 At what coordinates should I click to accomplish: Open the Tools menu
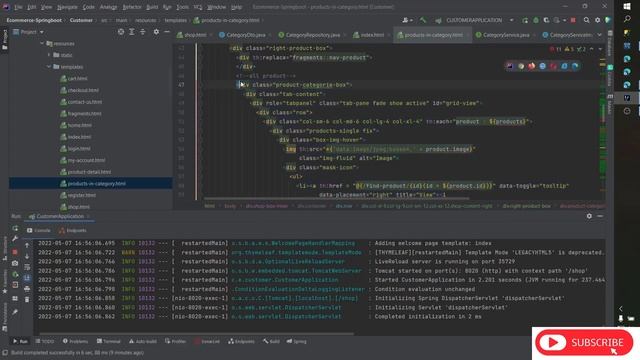coord(182,7)
